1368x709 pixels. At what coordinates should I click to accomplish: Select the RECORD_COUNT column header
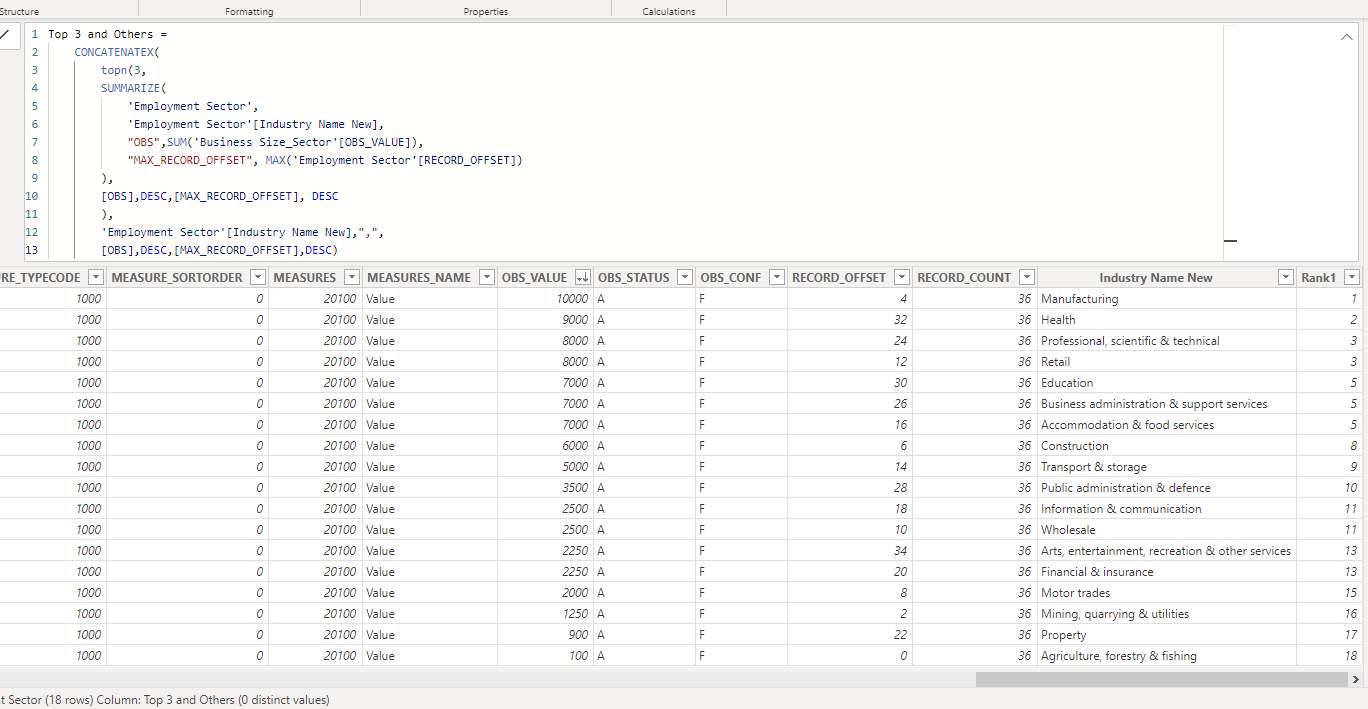(964, 277)
